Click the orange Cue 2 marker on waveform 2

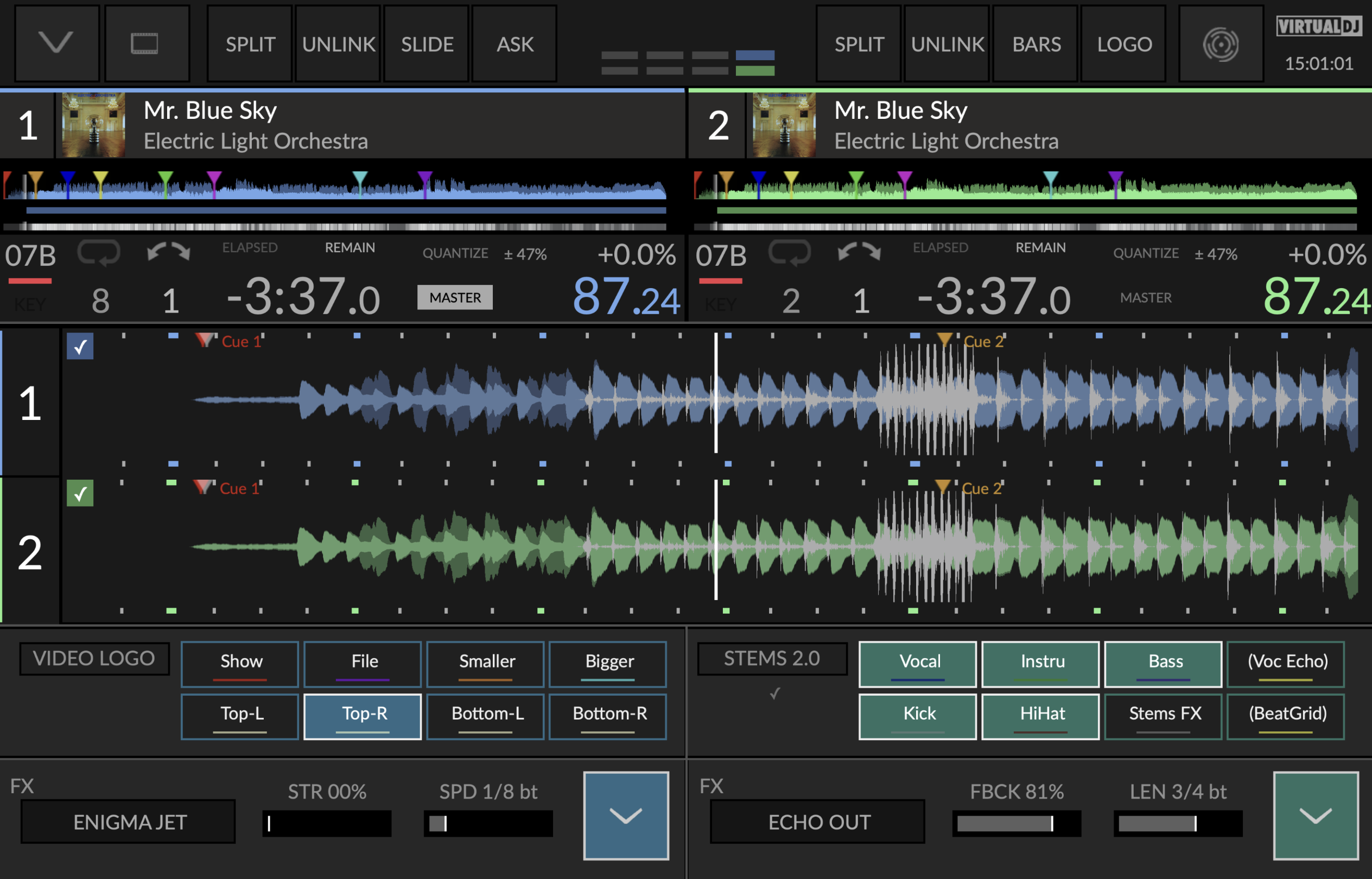click(942, 487)
